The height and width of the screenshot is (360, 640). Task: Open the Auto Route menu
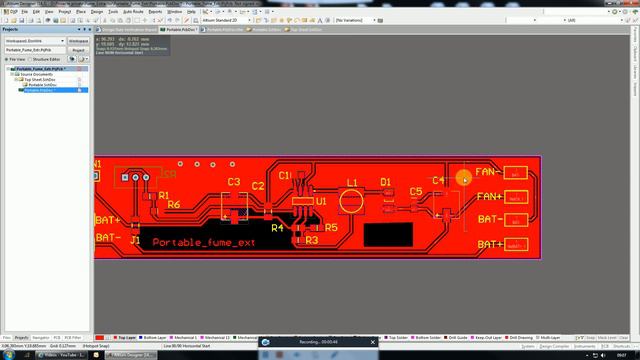tap(133, 12)
